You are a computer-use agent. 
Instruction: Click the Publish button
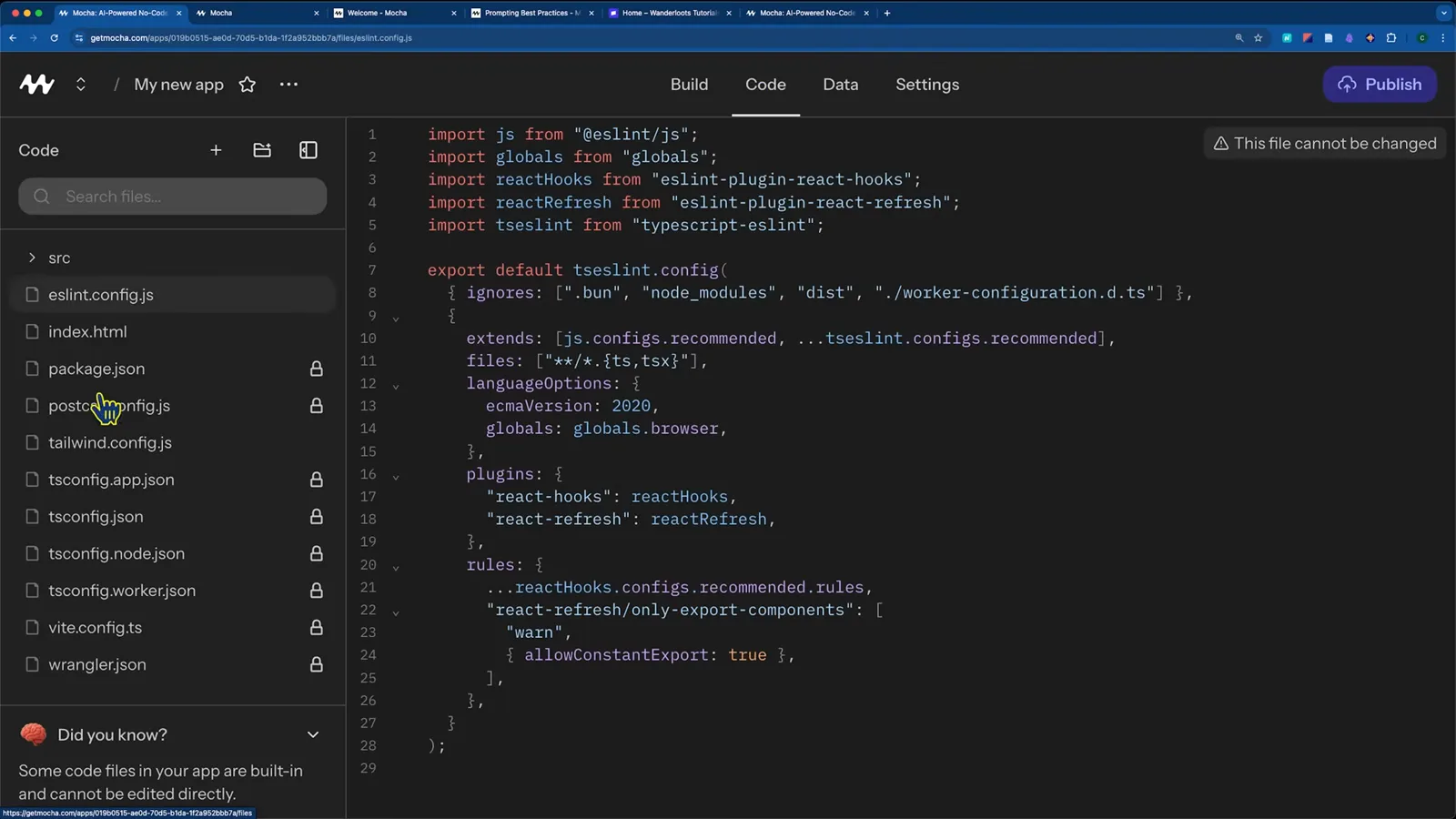coord(1380,84)
